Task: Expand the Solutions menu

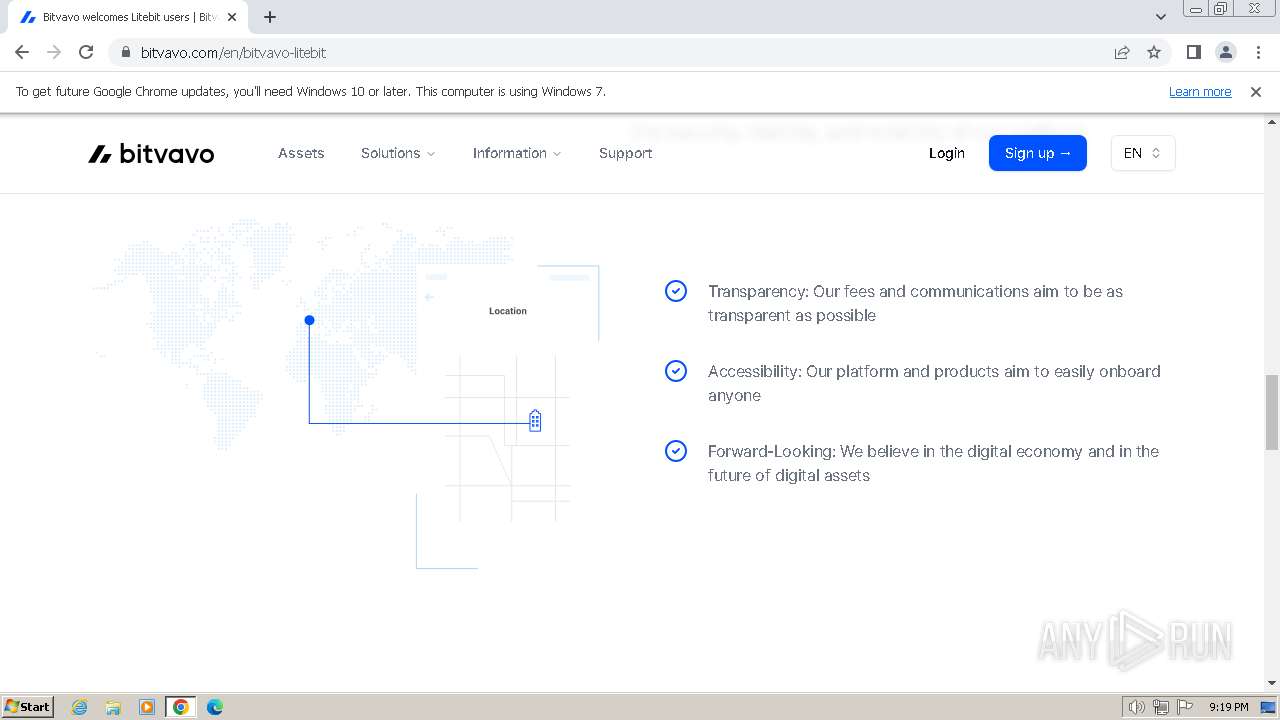Action: click(398, 153)
